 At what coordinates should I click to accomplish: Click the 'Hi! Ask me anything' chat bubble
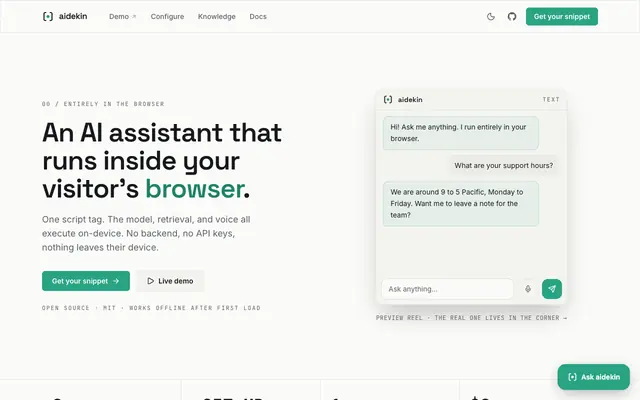pos(460,133)
